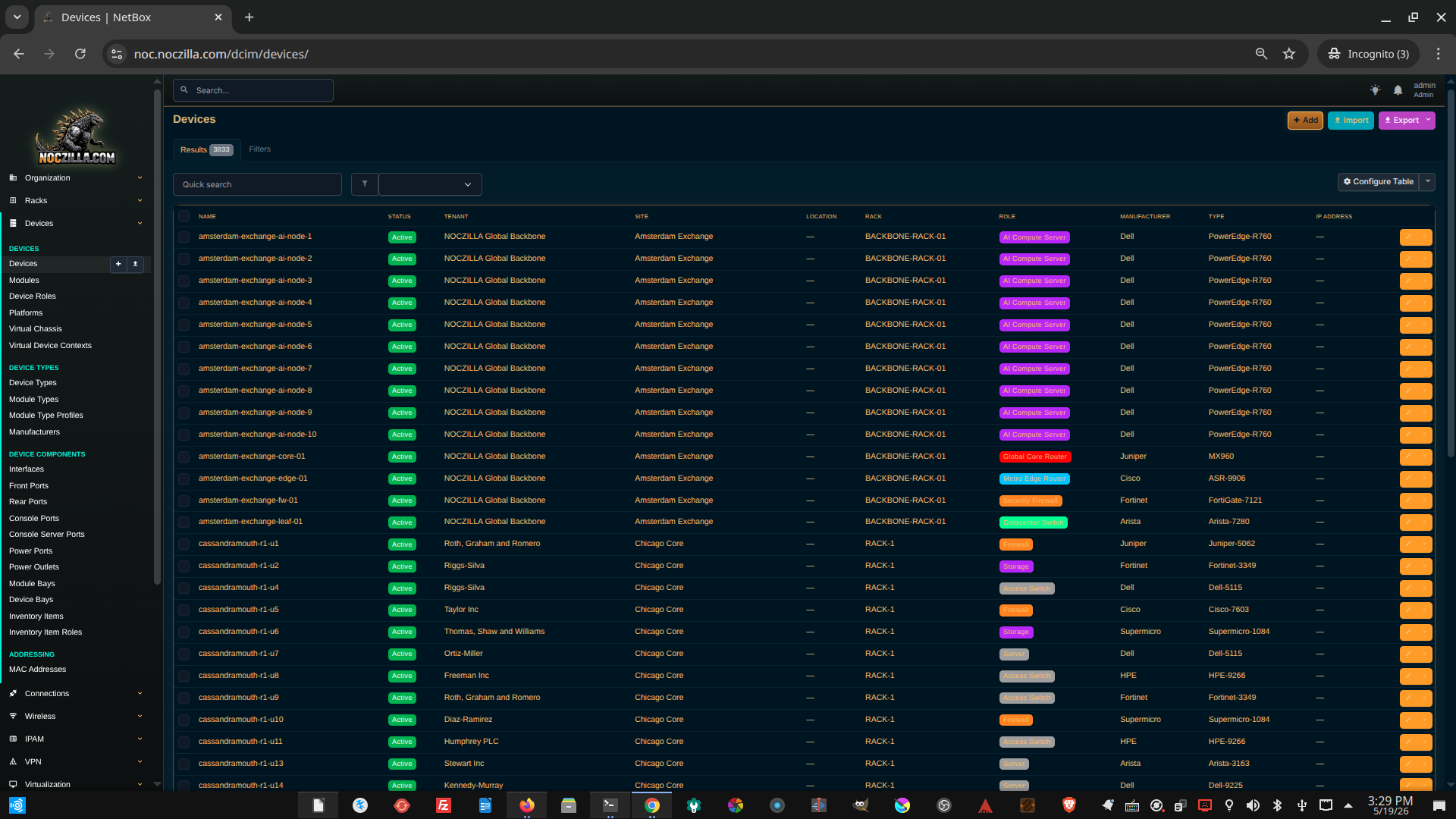View site information icon in address bar

[x=117, y=54]
